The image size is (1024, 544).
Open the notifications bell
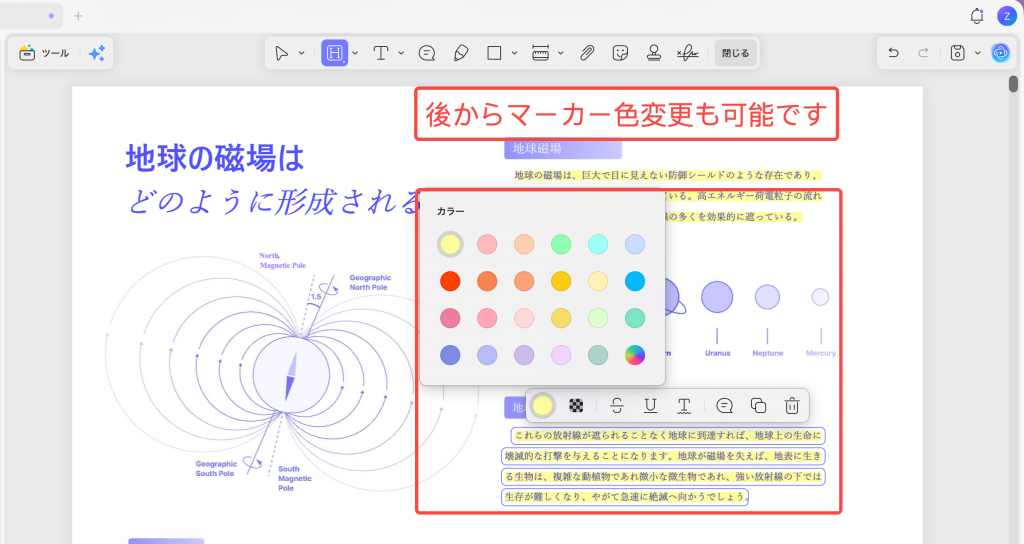pyautogui.click(x=977, y=16)
